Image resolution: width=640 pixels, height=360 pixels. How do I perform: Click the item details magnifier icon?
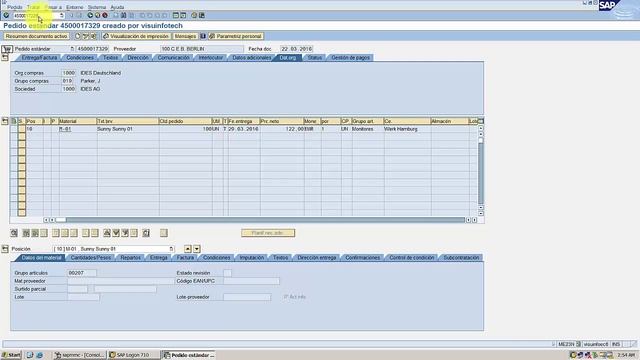[14, 233]
